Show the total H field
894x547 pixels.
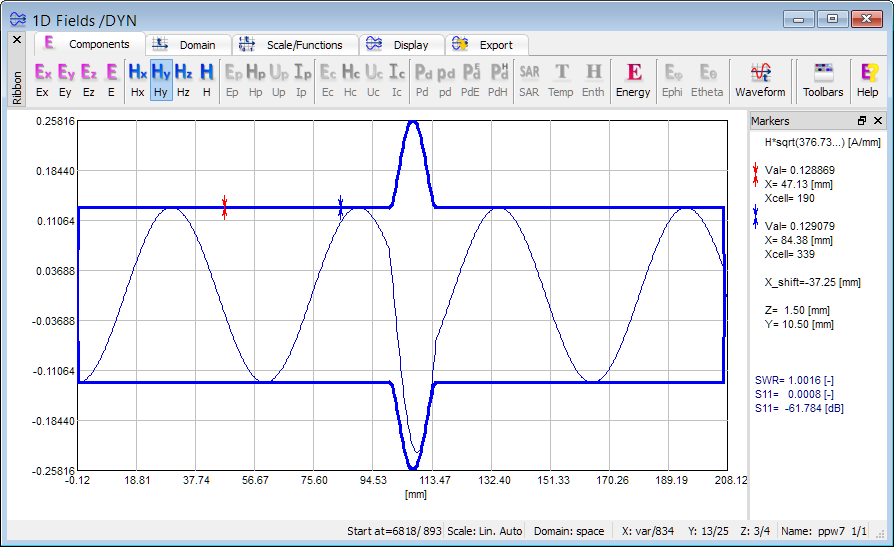pyautogui.click(x=206, y=79)
